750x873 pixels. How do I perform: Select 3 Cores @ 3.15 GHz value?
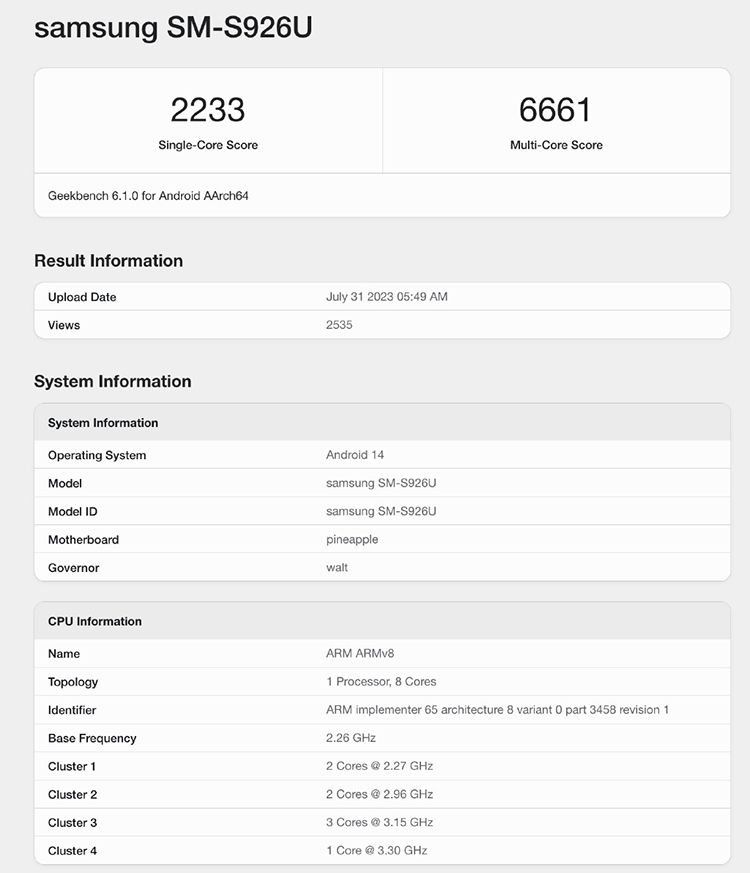pyautogui.click(x=379, y=822)
